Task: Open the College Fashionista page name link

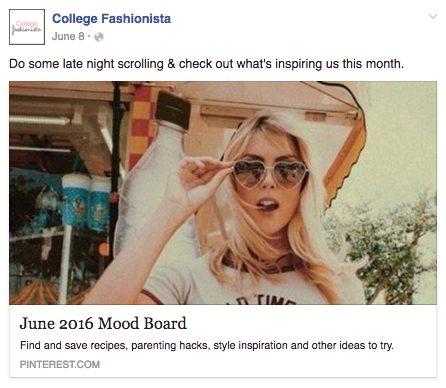Action: pos(111,19)
